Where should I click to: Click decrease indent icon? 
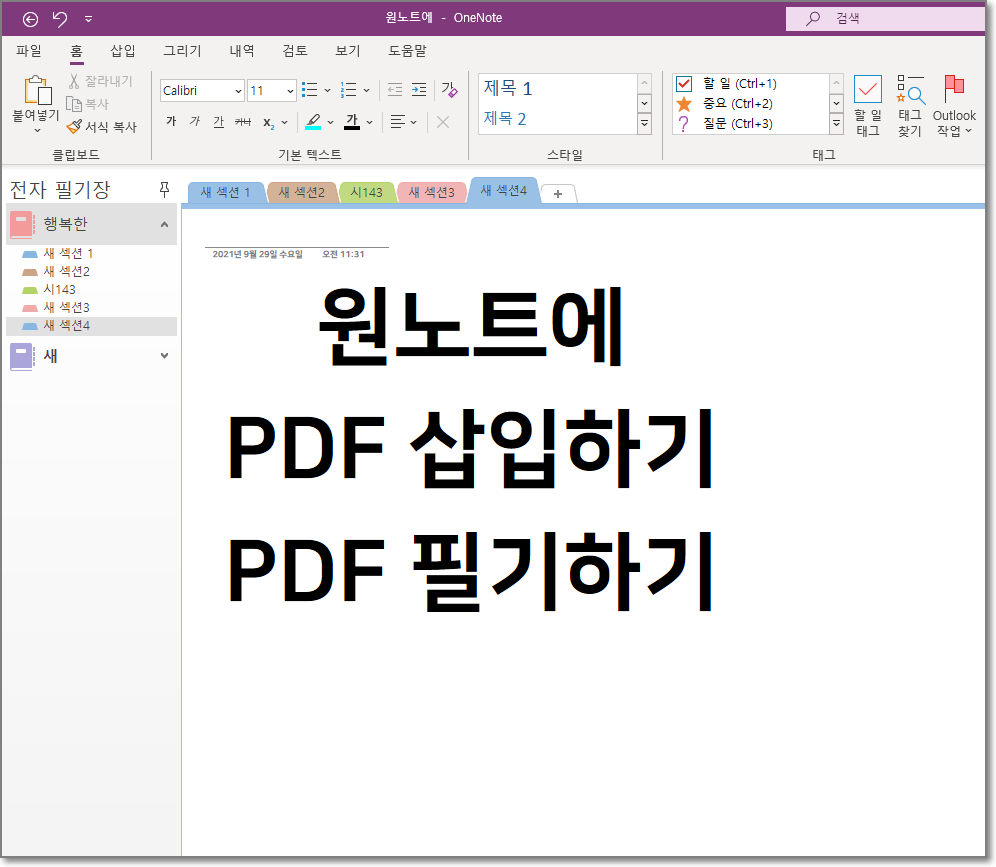[x=395, y=90]
